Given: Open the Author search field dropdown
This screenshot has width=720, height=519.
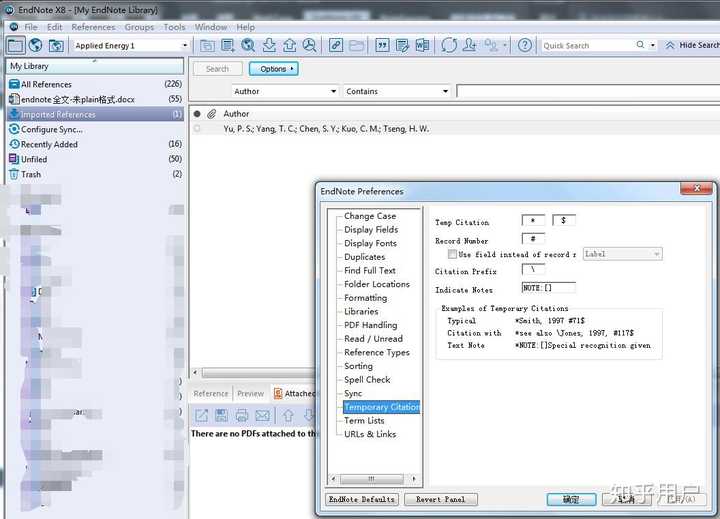Looking at the screenshot, I should point(333,91).
